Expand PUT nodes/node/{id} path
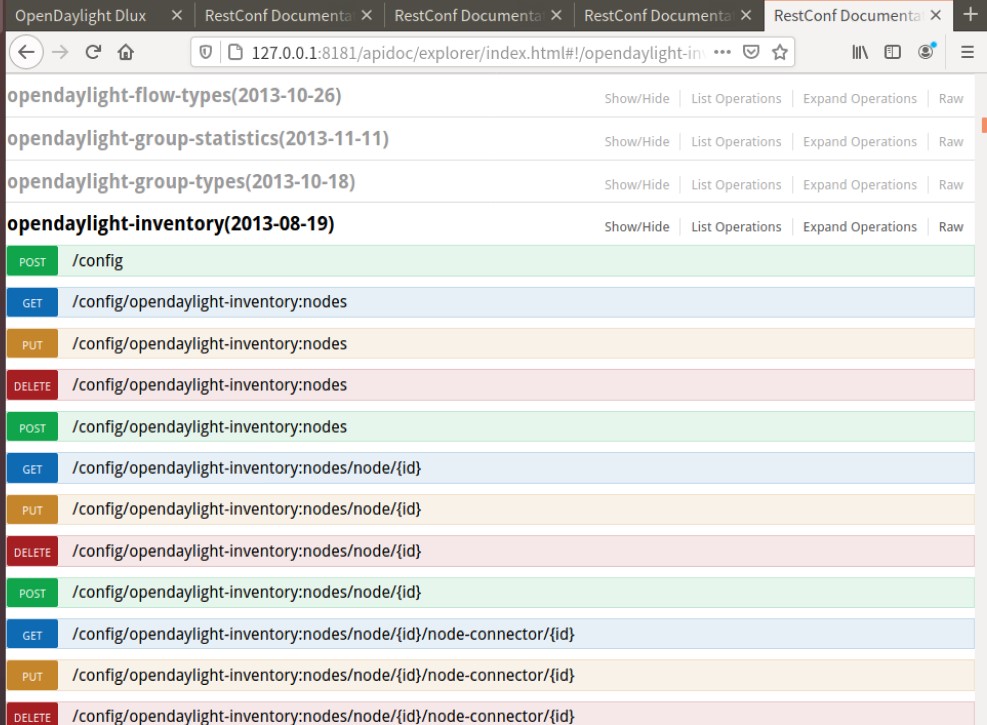Viewport: 987px width, 725px height. click(x=246, y=509)
